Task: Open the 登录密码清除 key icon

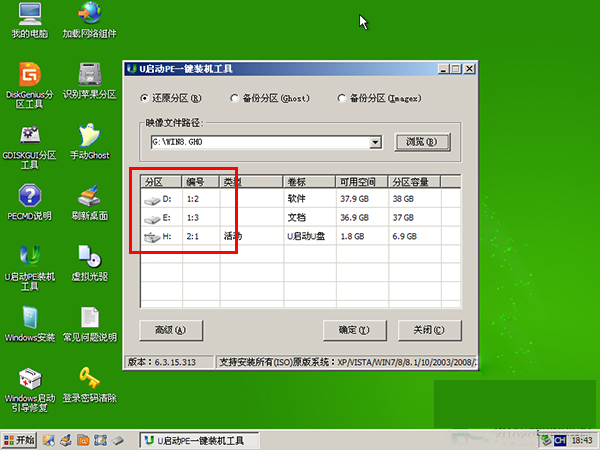Action: click(90, 385)
